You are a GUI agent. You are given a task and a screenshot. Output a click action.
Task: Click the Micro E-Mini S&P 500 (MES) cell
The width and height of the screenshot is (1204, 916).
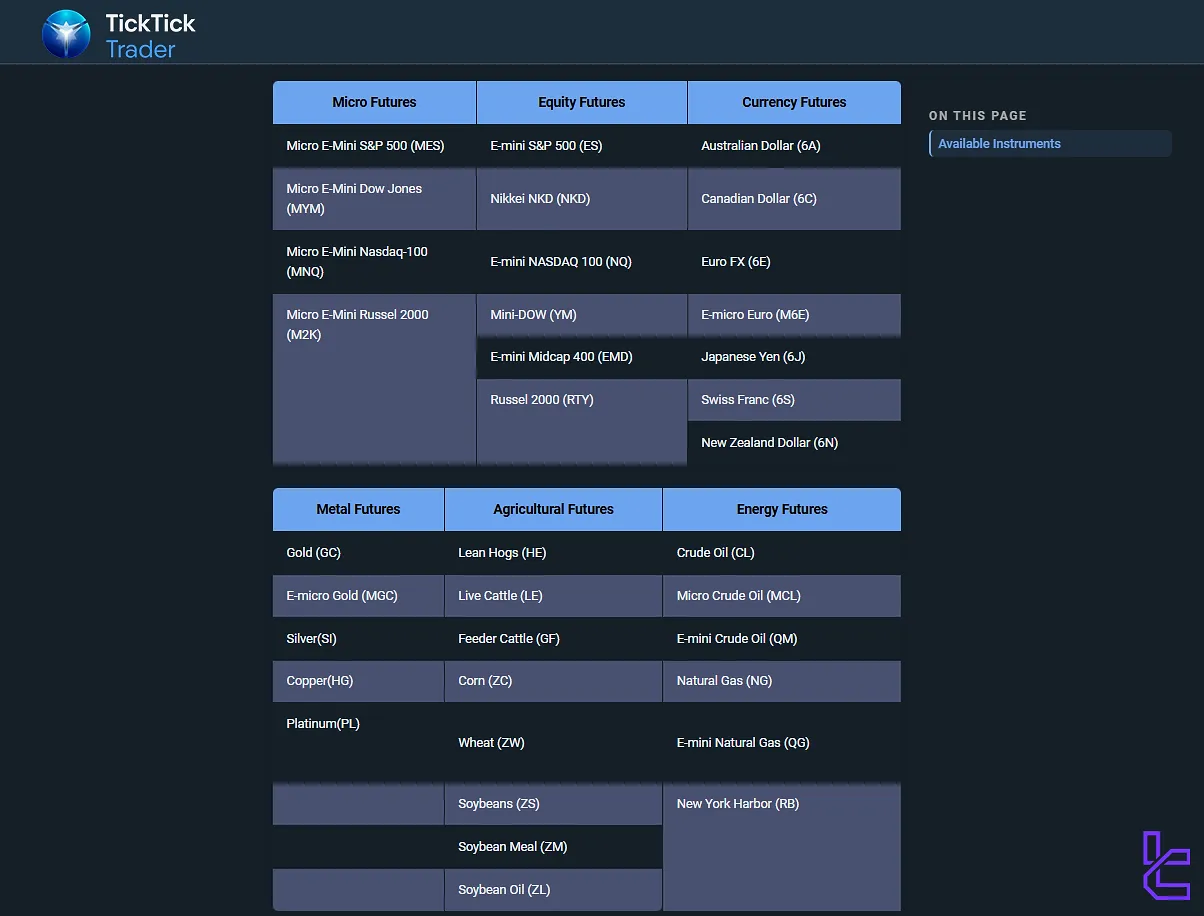click(x=365, y=145)
